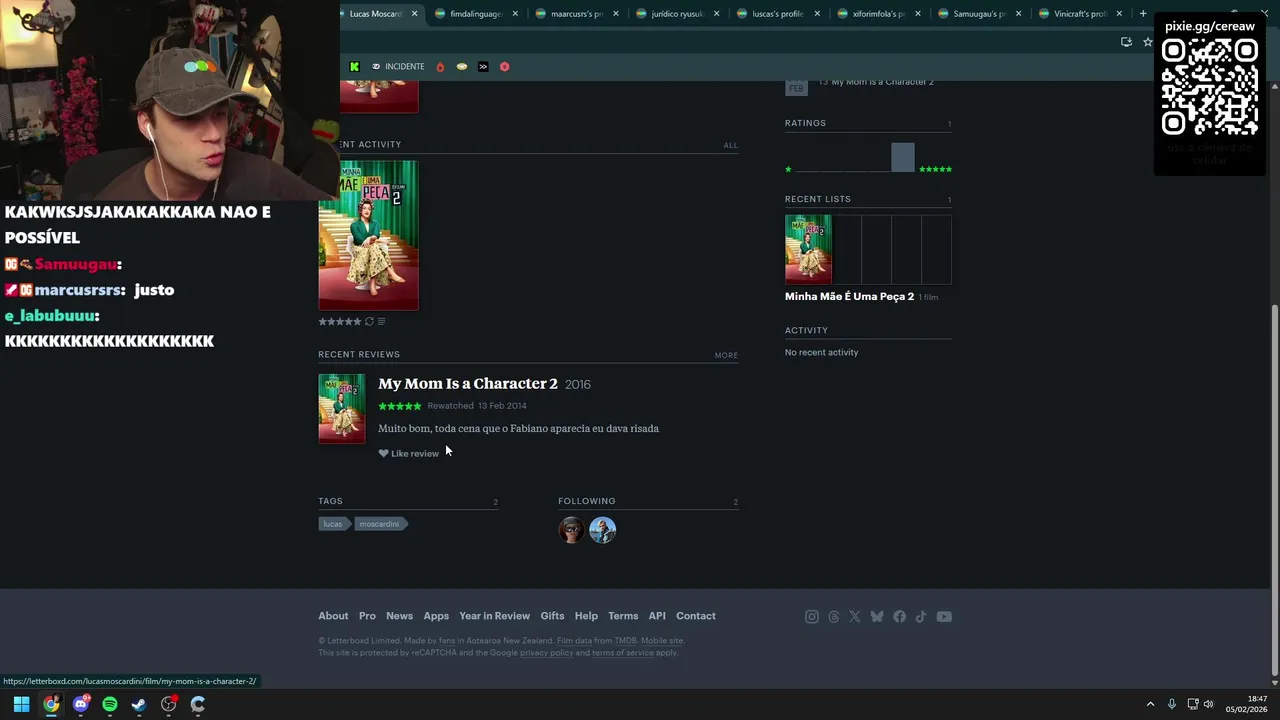Viewport: 1280px width, 720px height.
Task: Open the Contact footer link
Action: [696, 616]
